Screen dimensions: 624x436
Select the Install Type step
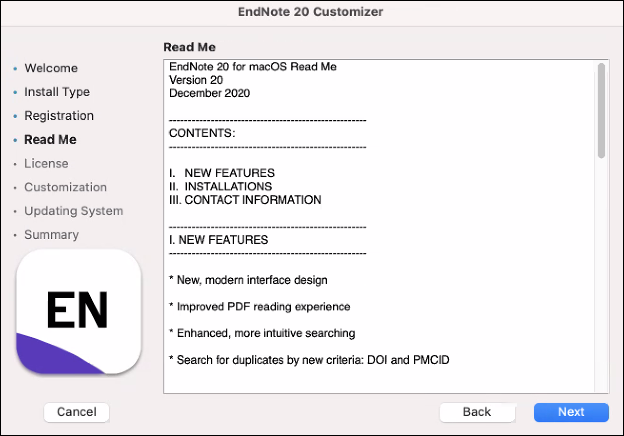[57, 92]
